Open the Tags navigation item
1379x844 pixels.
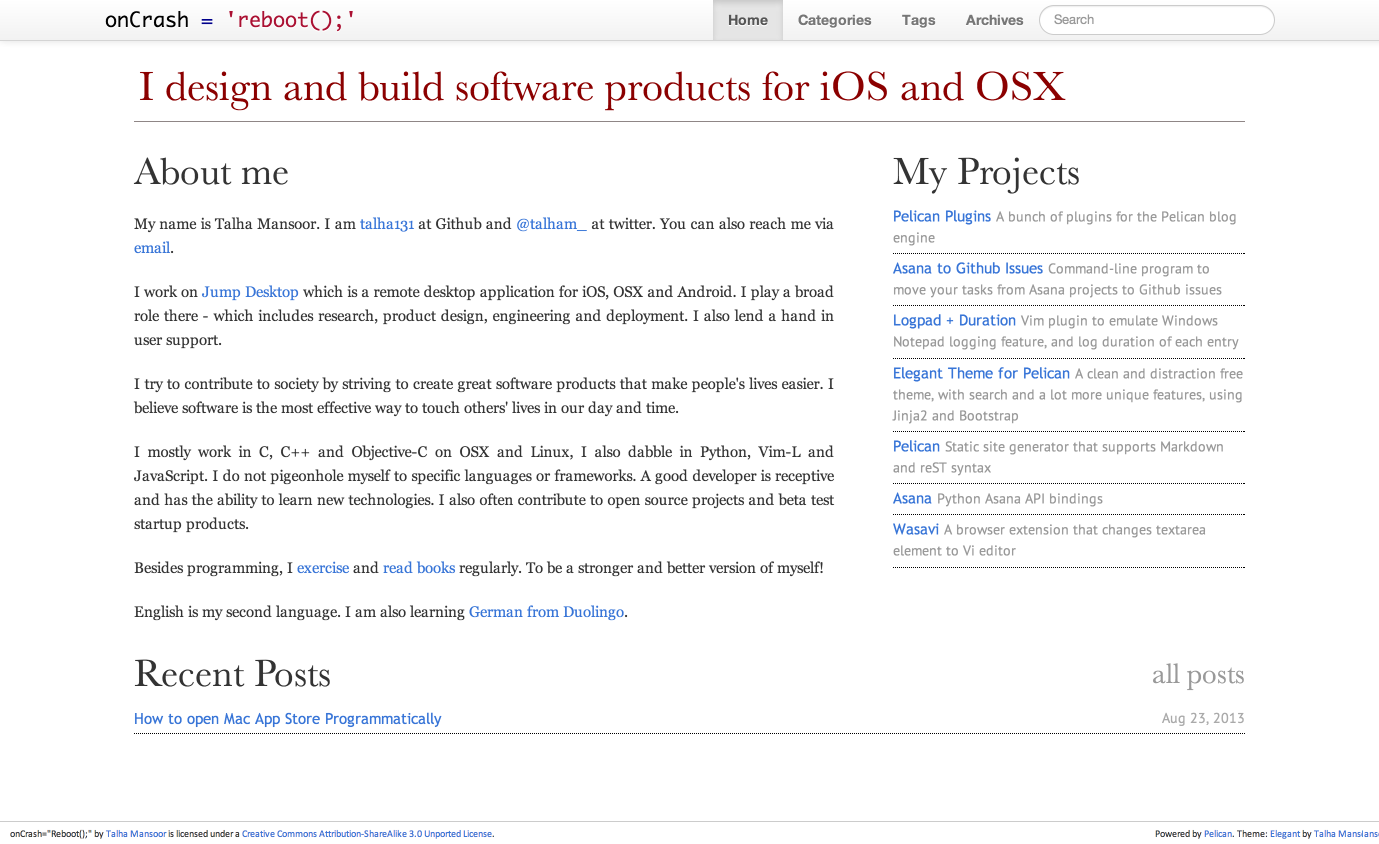[x=918, y=20]
